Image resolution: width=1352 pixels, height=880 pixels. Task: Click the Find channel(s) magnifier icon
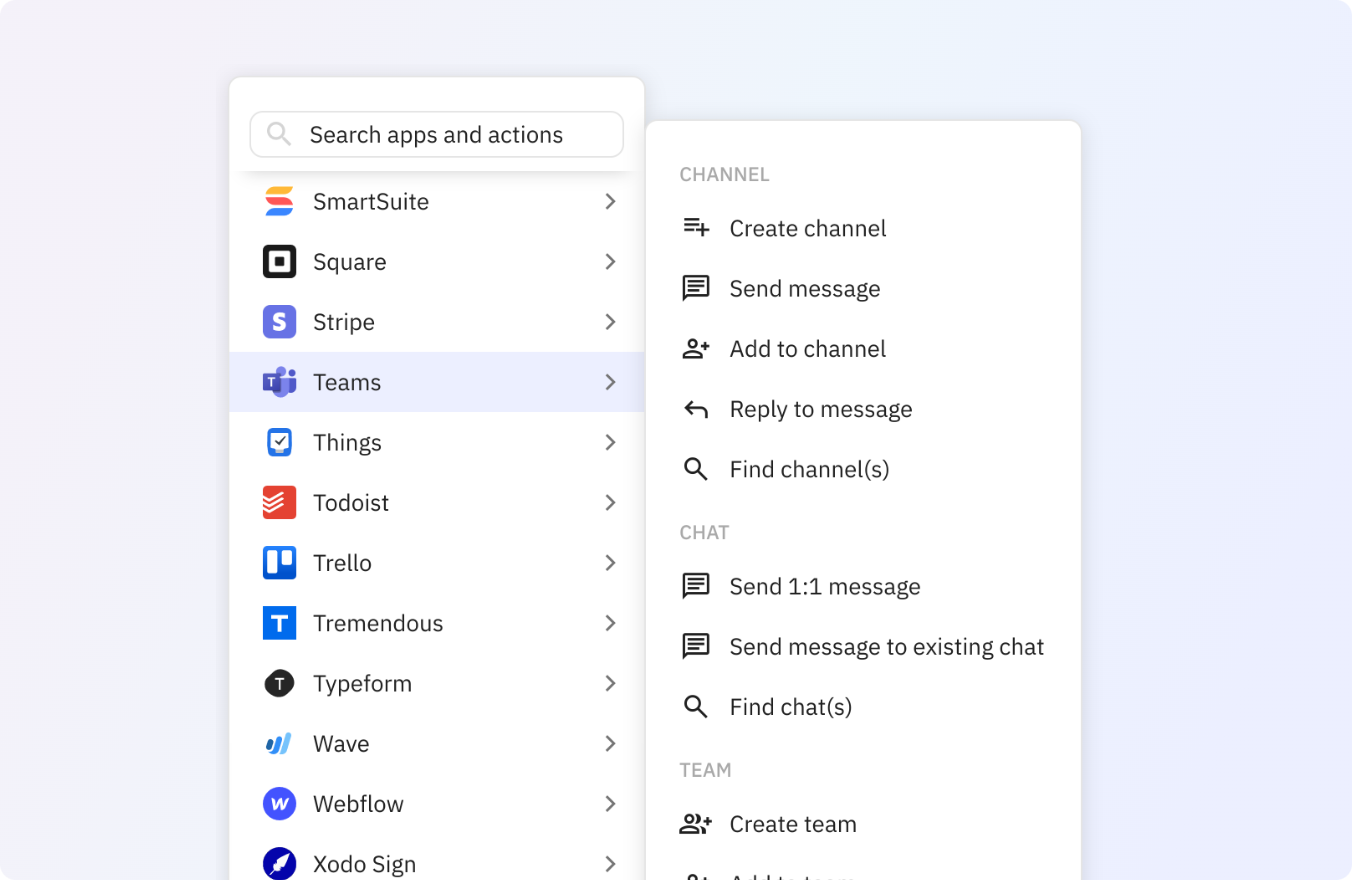pos(696,469)
